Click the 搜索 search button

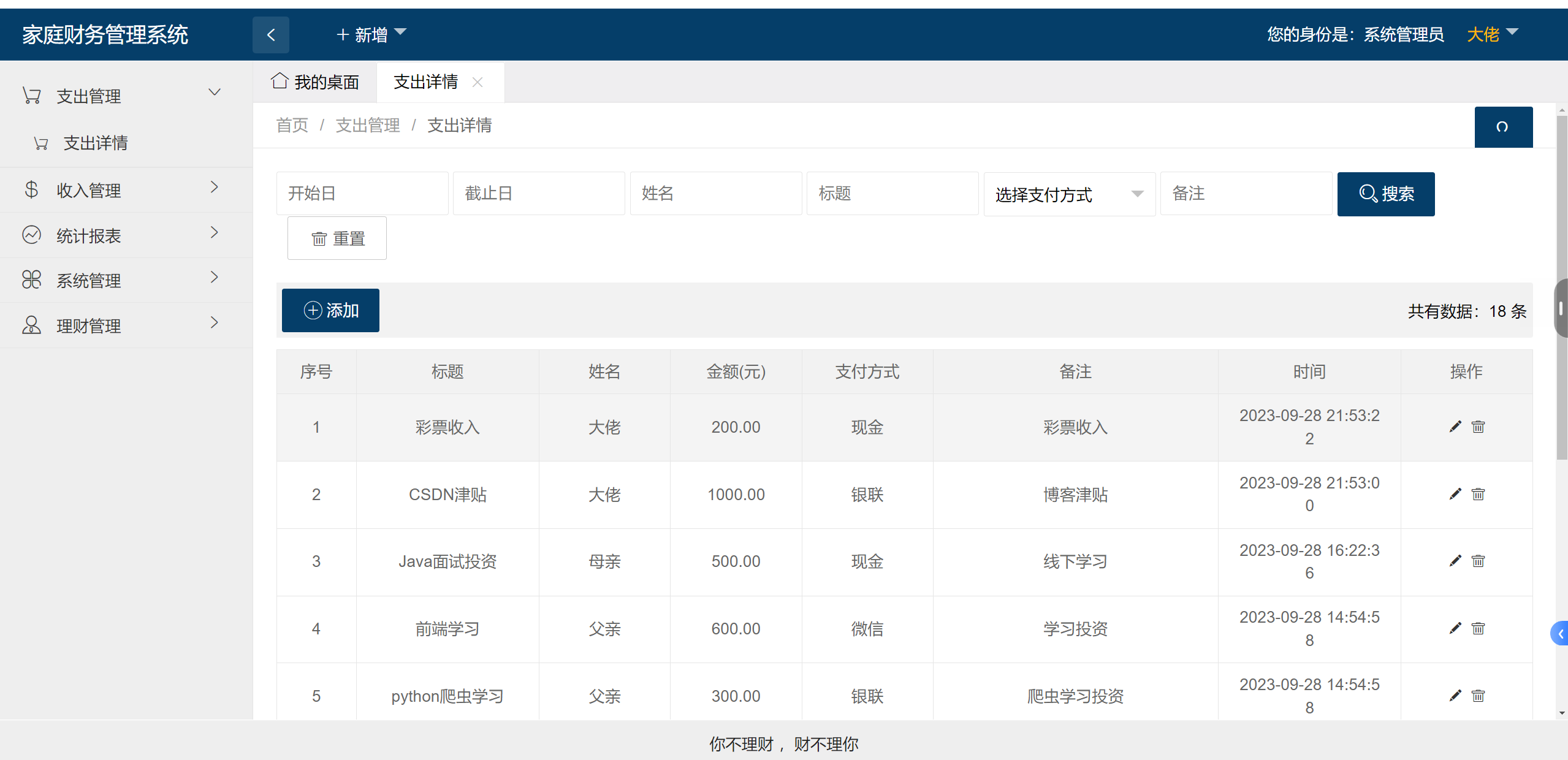(x=1386, y=194)
